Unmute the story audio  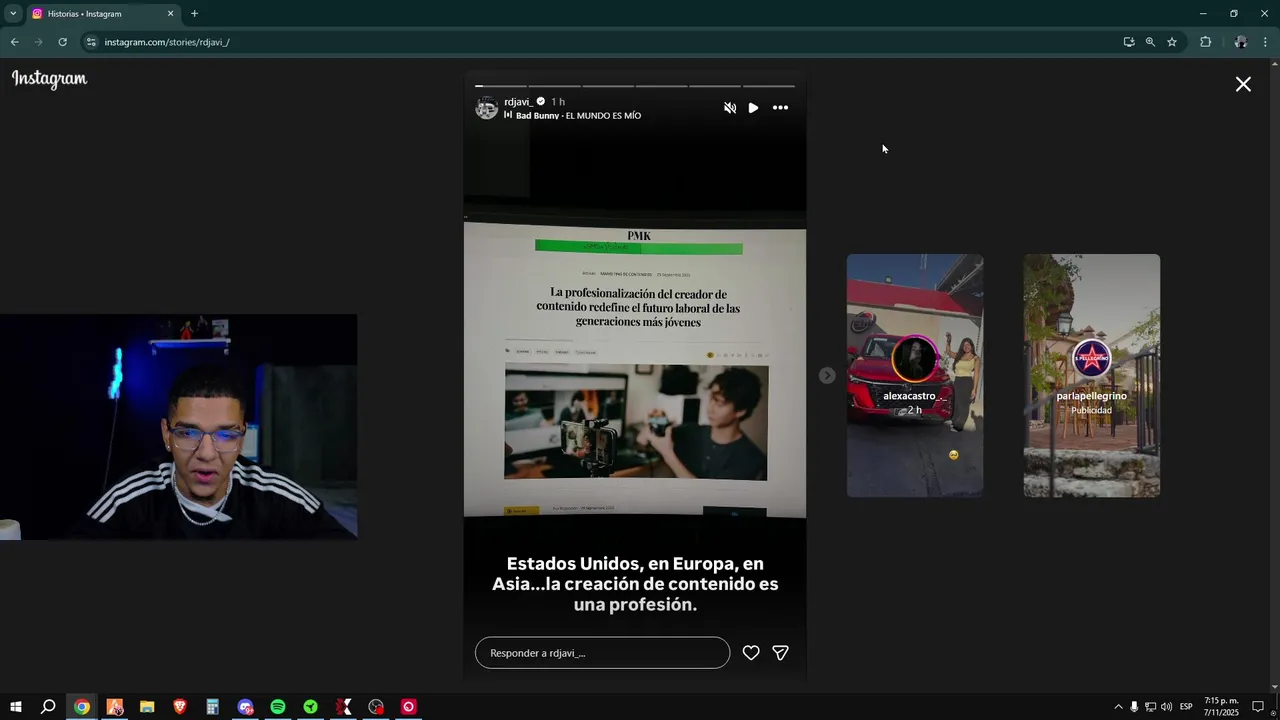point(730,108)
